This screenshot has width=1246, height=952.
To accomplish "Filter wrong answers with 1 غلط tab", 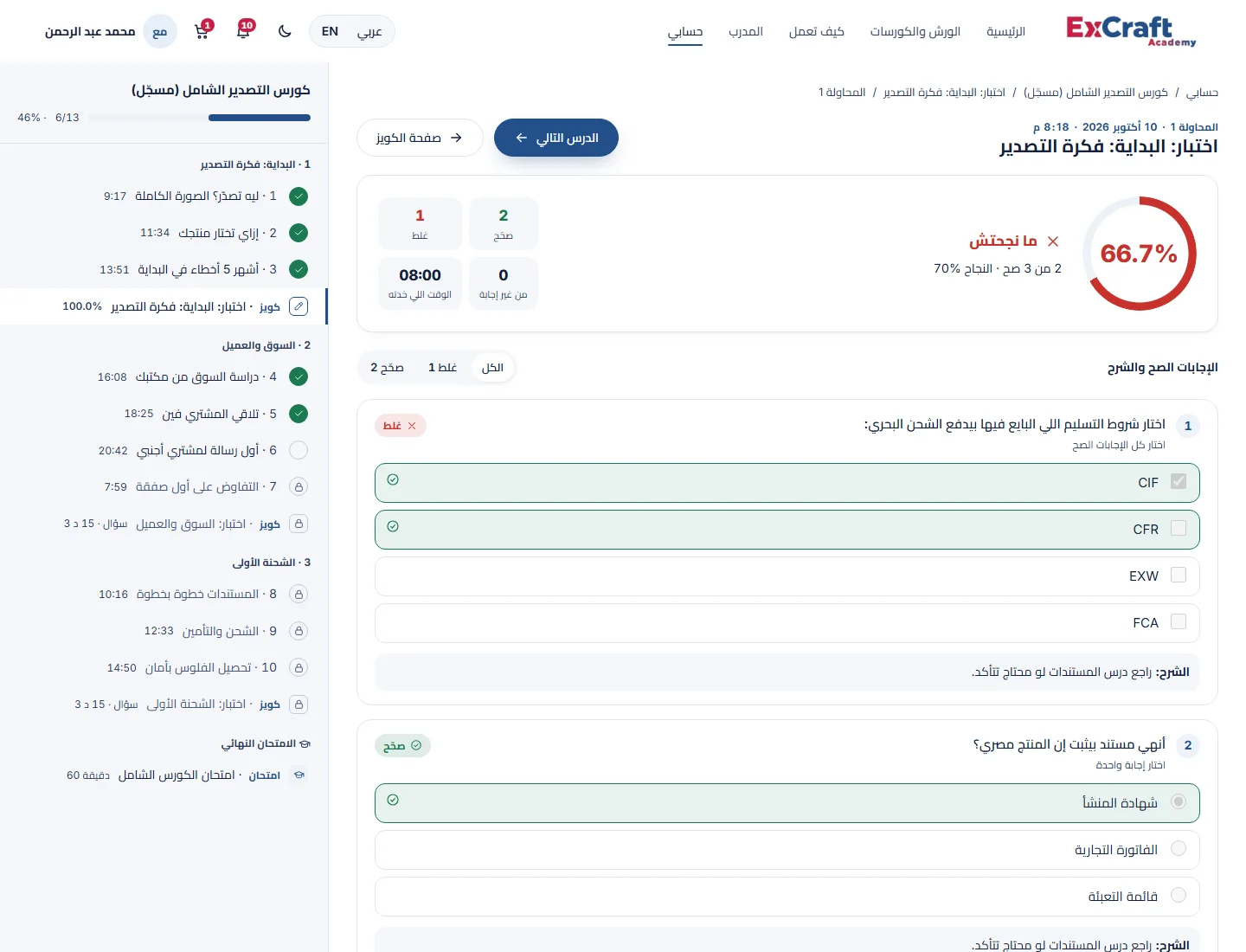I will coord(442,368).
